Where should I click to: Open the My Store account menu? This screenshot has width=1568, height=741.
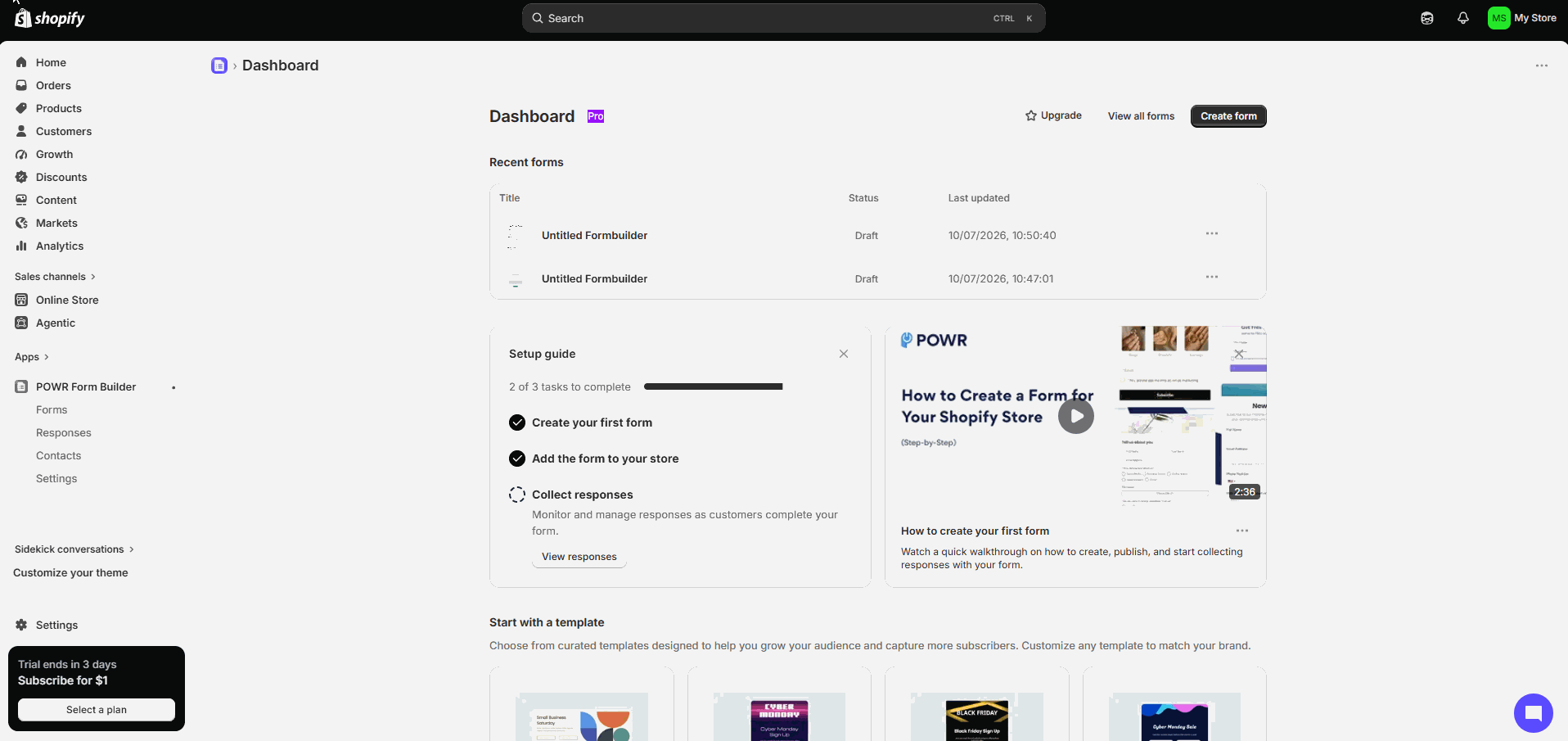tap(1522, 18)
